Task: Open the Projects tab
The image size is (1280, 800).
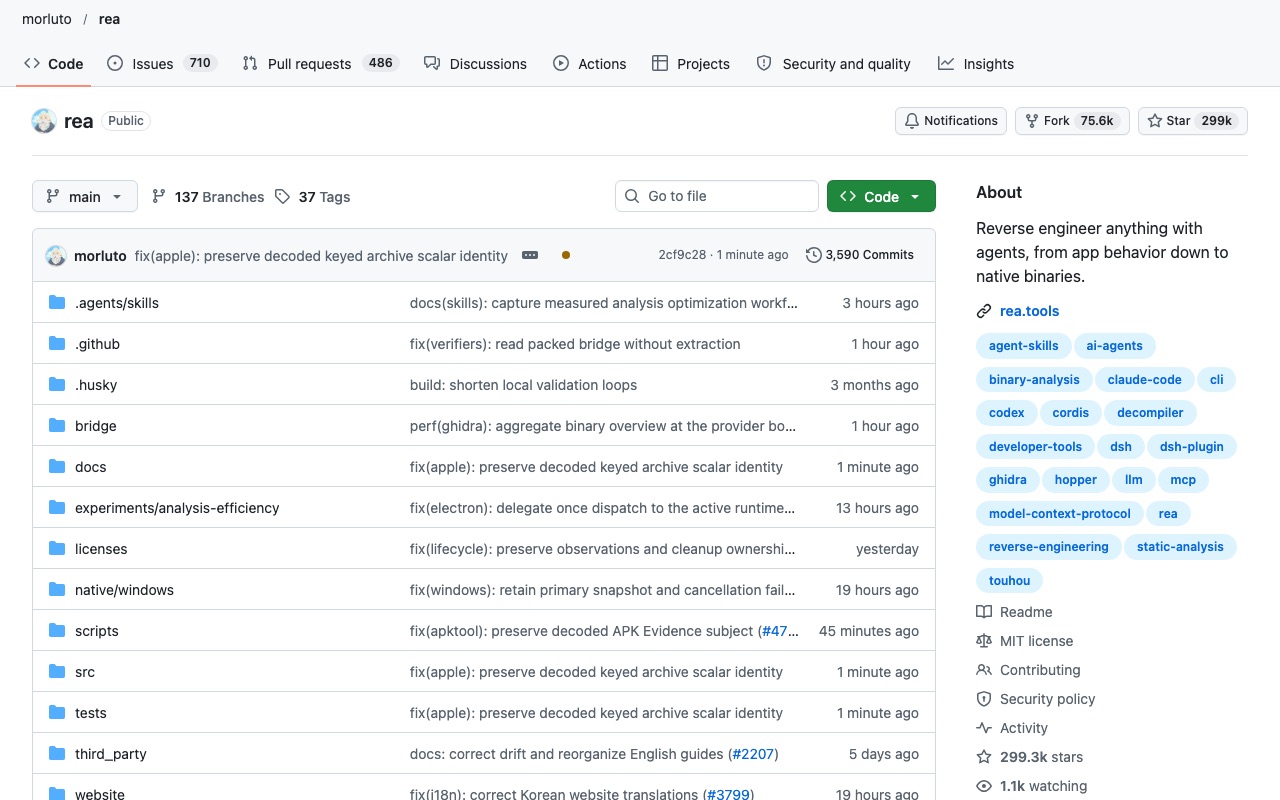Action: [x=691, y=63]
